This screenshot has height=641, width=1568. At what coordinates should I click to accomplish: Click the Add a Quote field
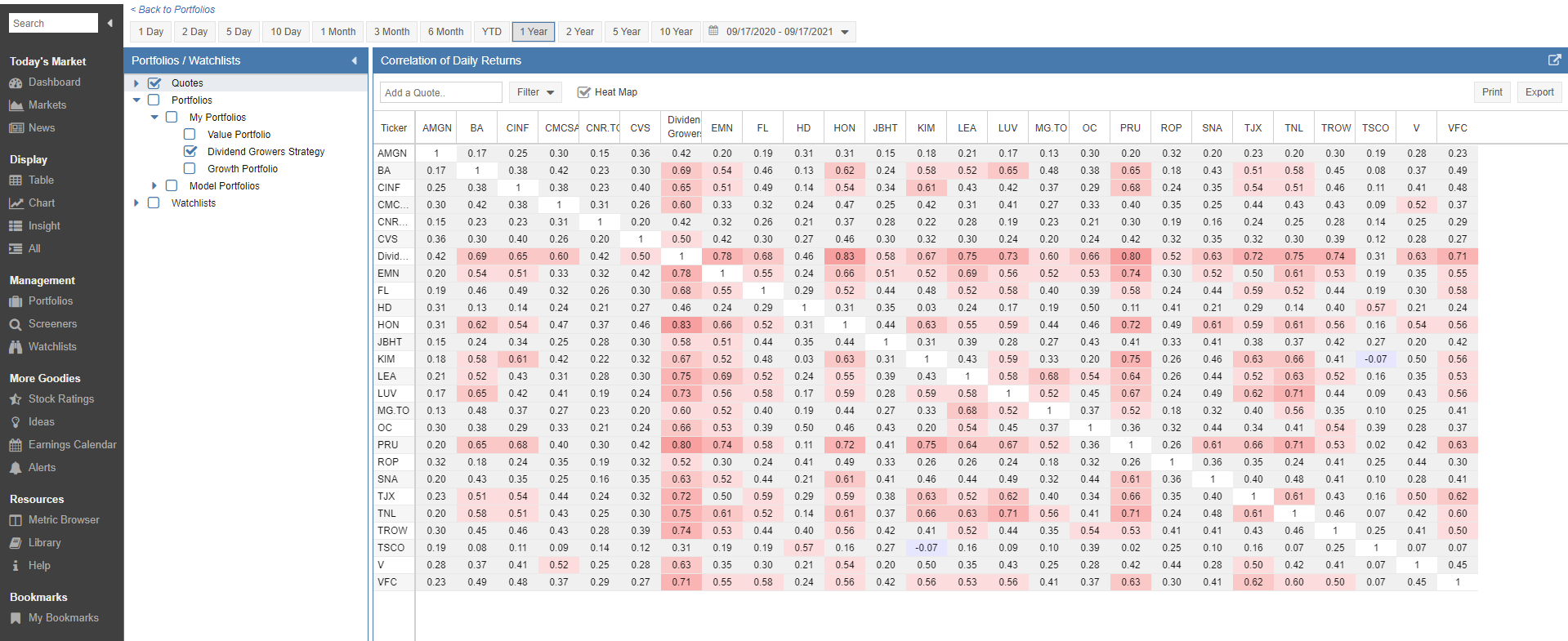pos(441,92)
